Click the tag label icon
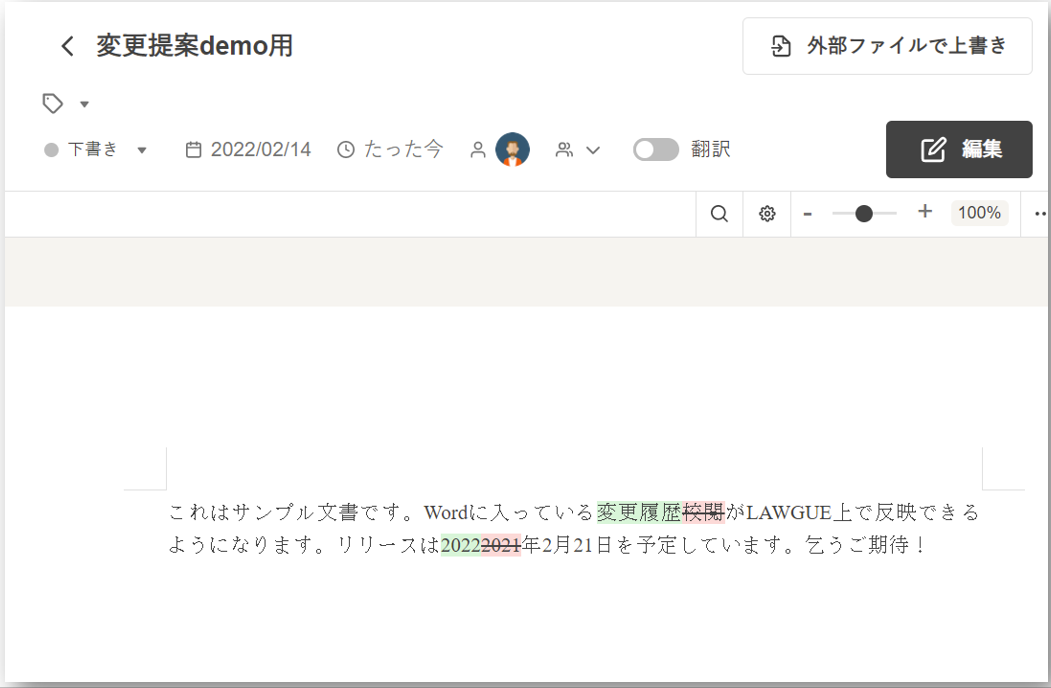 point(53,103)
